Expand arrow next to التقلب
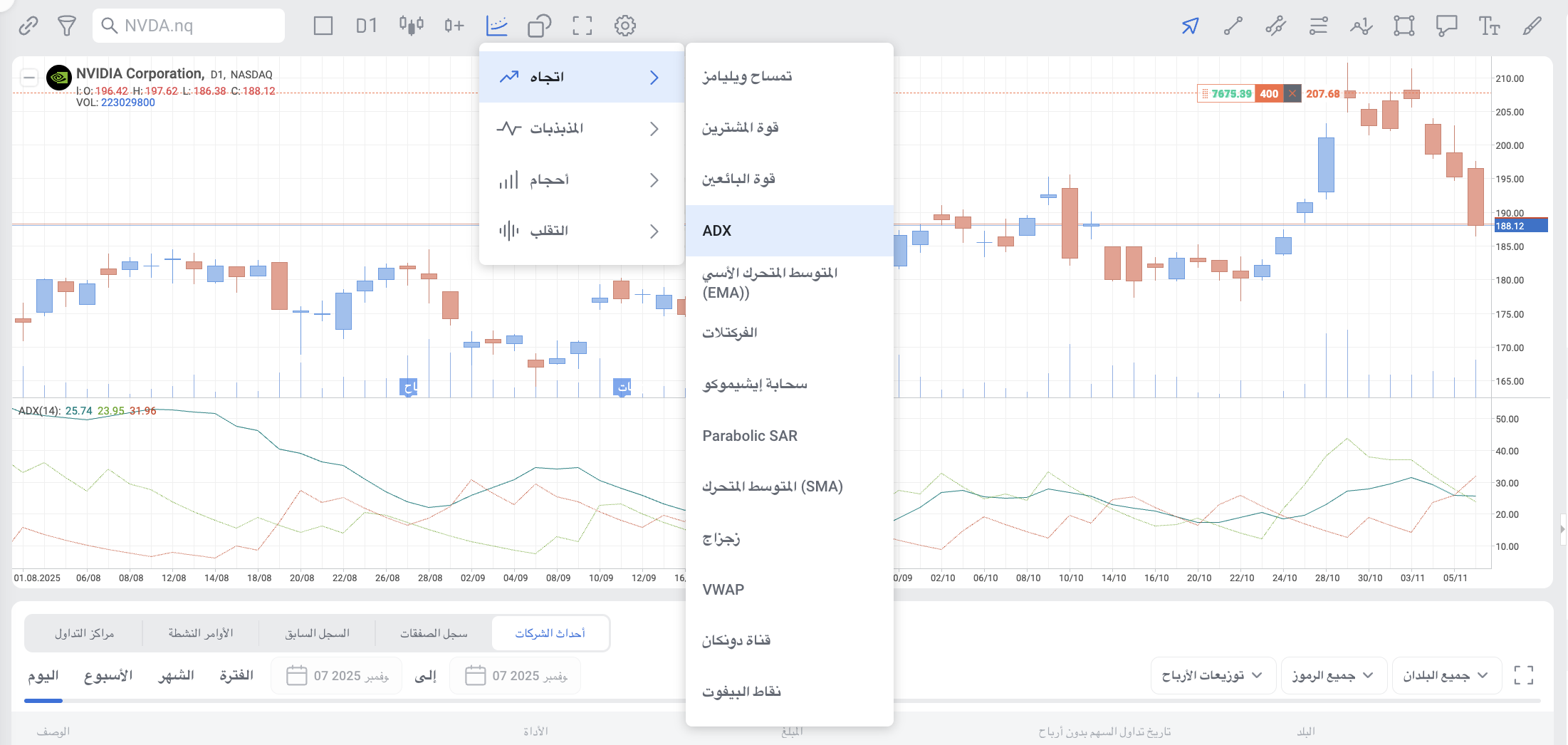1568x745 pixels. pos(654,231)
